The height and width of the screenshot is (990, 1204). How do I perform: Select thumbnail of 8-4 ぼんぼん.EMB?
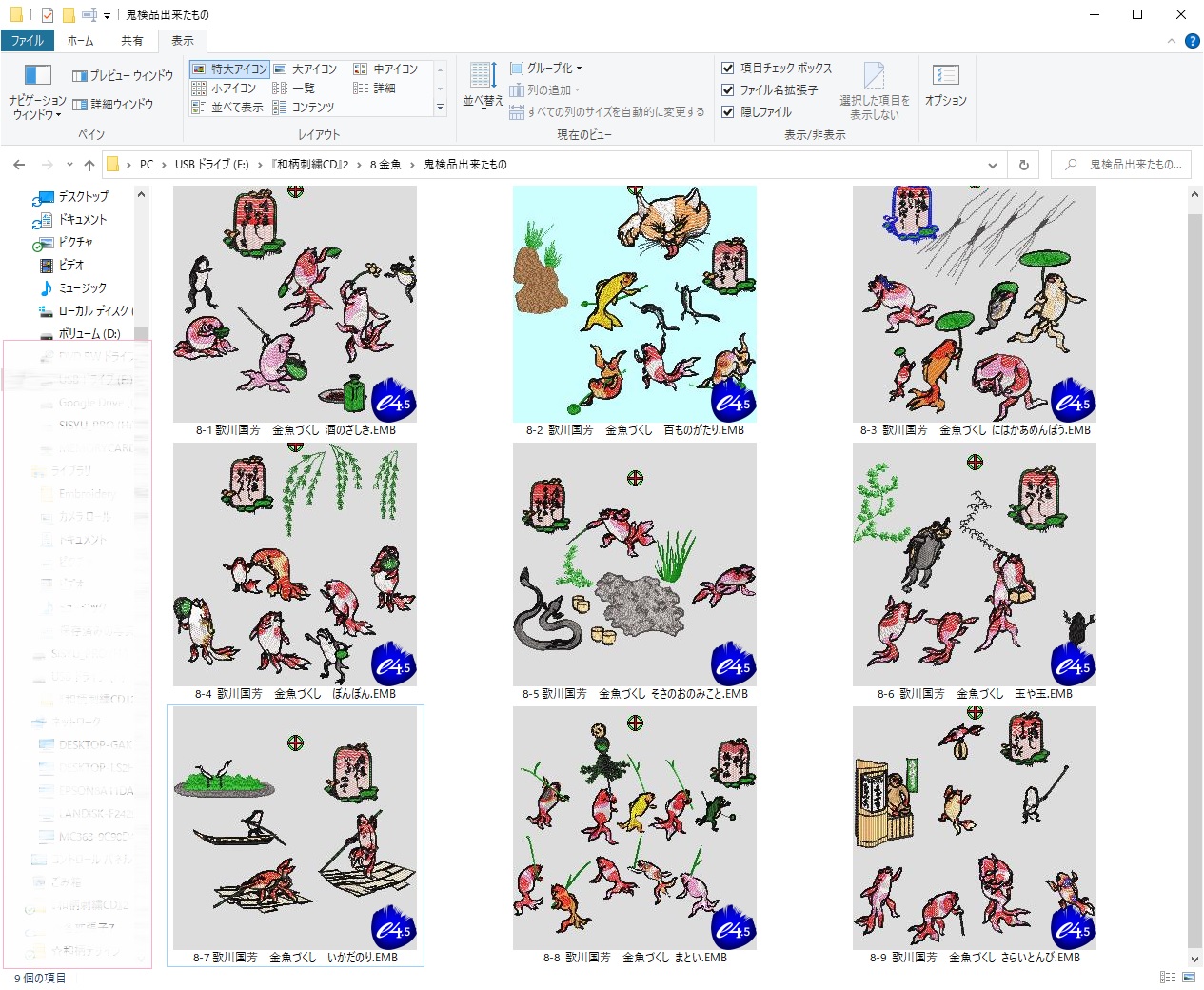click(x=295, y=564)
